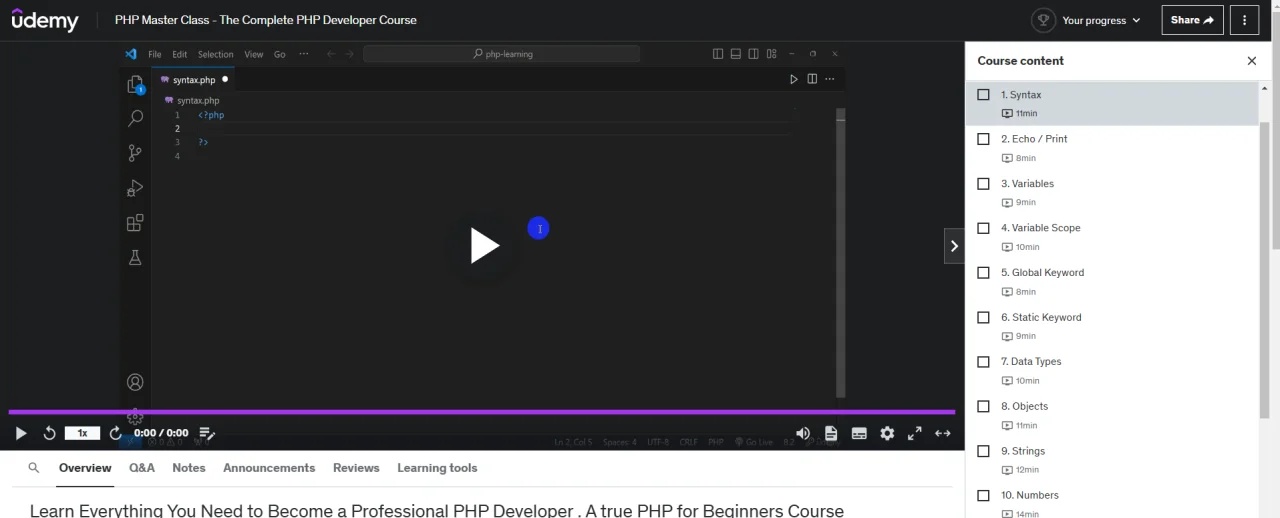Click the VS Code Search icon in the video
The height and width of the screenshot is (518, 1280).
135,118
